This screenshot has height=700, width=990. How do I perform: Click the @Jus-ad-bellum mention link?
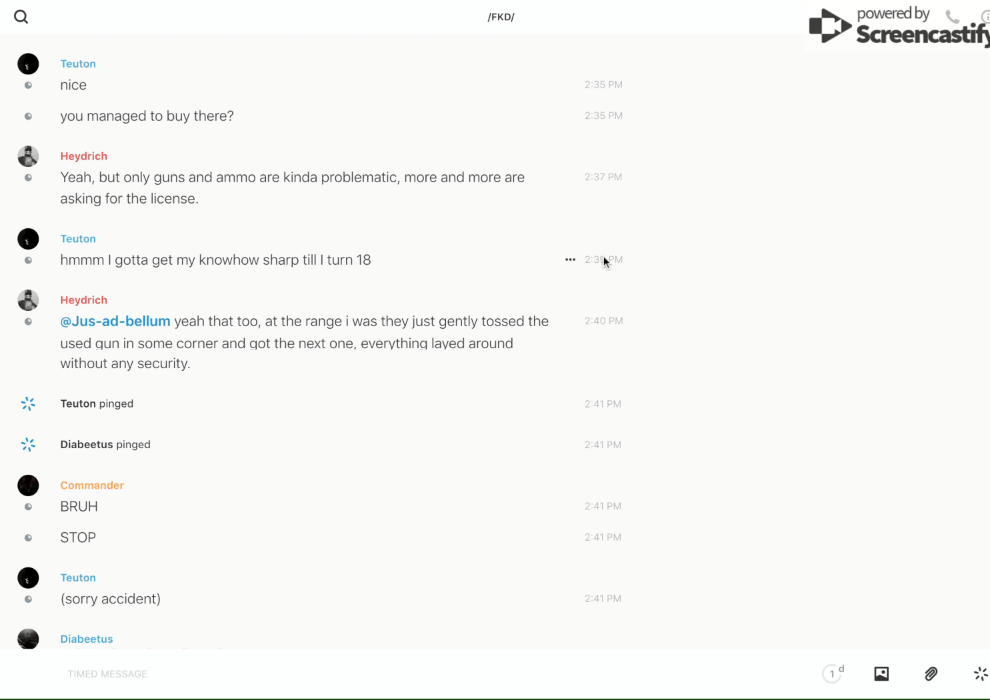click(115, 321)
